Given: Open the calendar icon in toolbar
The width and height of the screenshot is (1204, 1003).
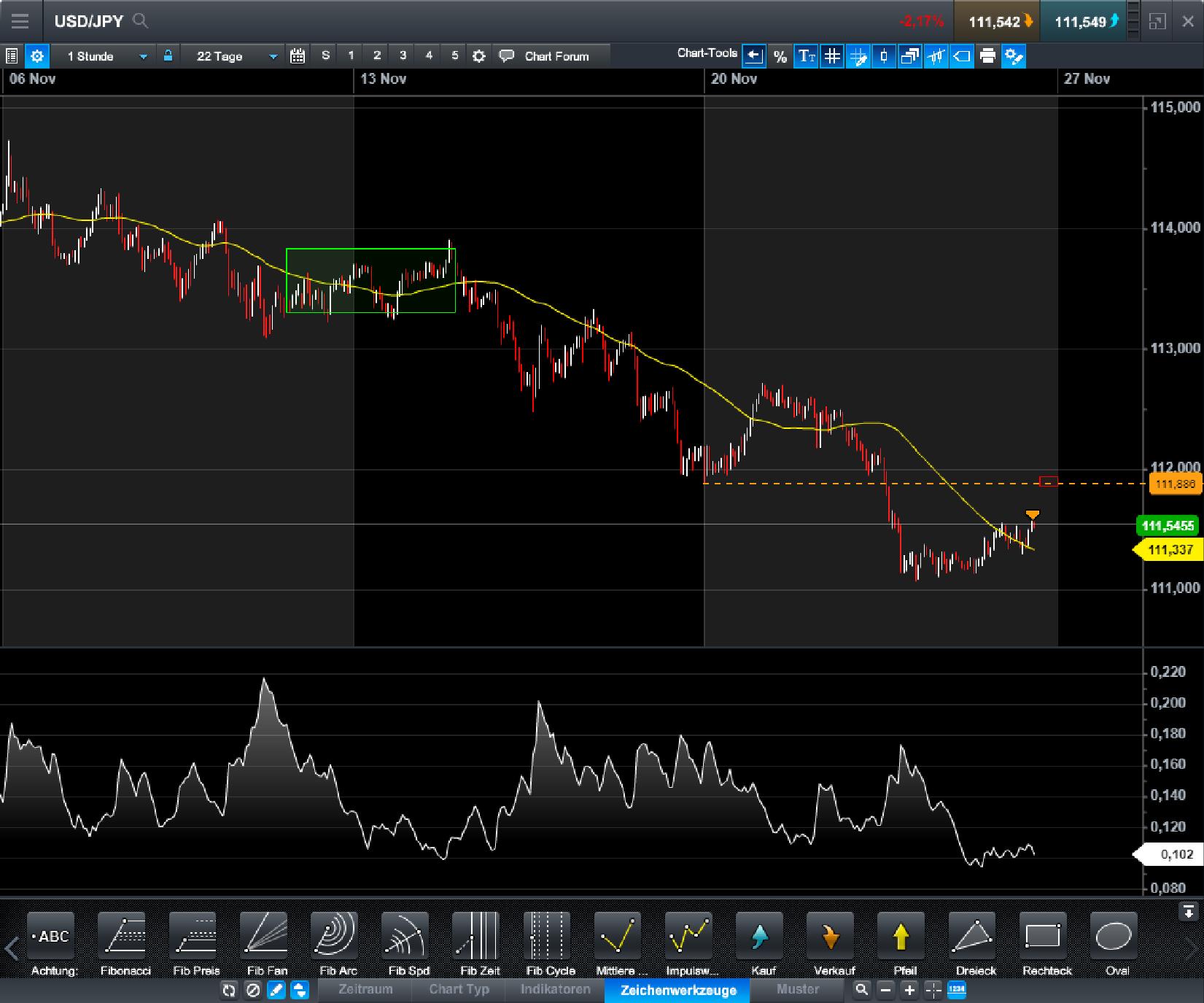Looking at the screenshot, I should point(298,55).
